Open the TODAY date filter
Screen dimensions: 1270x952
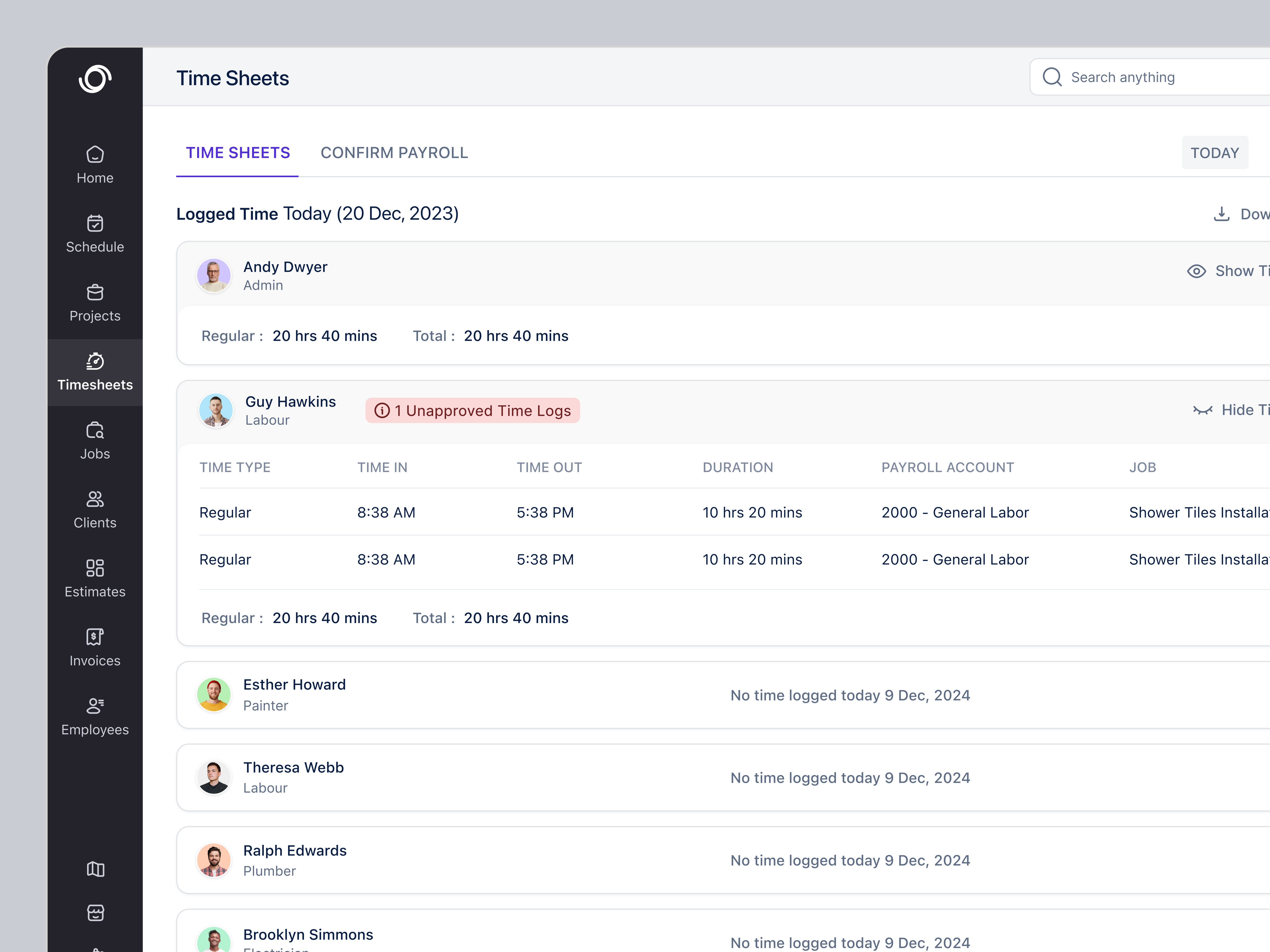click(1215, 152)
